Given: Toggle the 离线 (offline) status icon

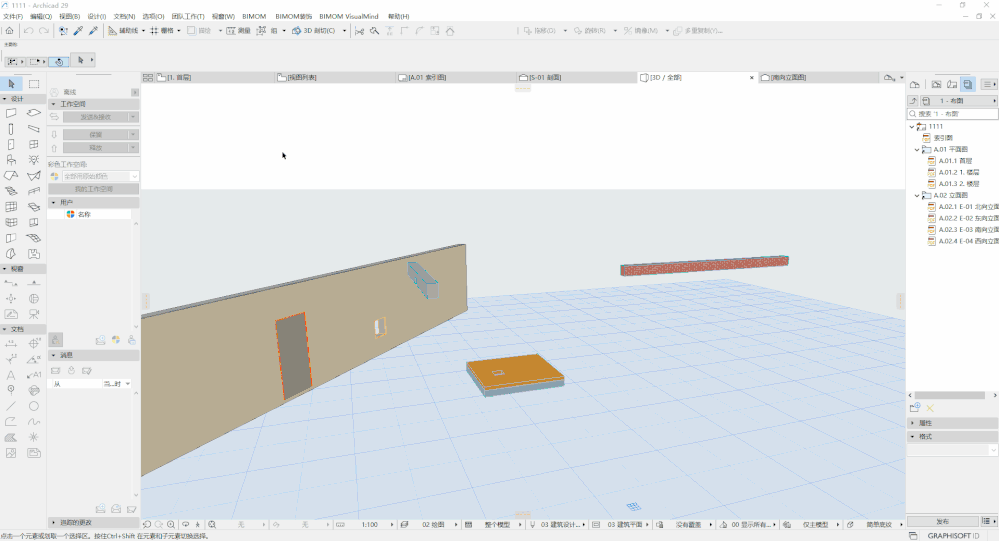Looking at the screenshot, I should pos(55,92).
